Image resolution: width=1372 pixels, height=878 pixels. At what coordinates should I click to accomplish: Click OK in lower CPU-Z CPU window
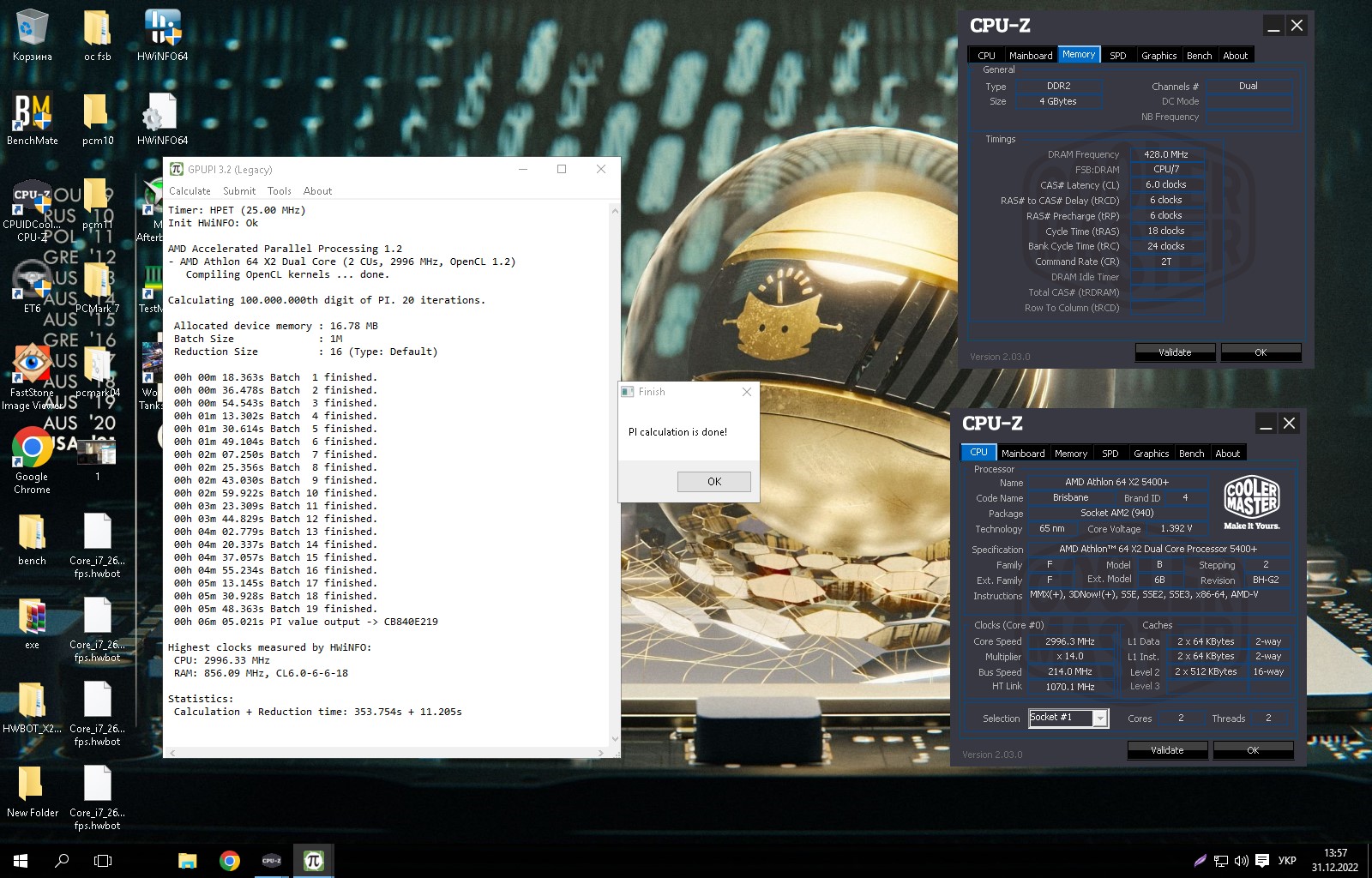(x=1253, y=750)
